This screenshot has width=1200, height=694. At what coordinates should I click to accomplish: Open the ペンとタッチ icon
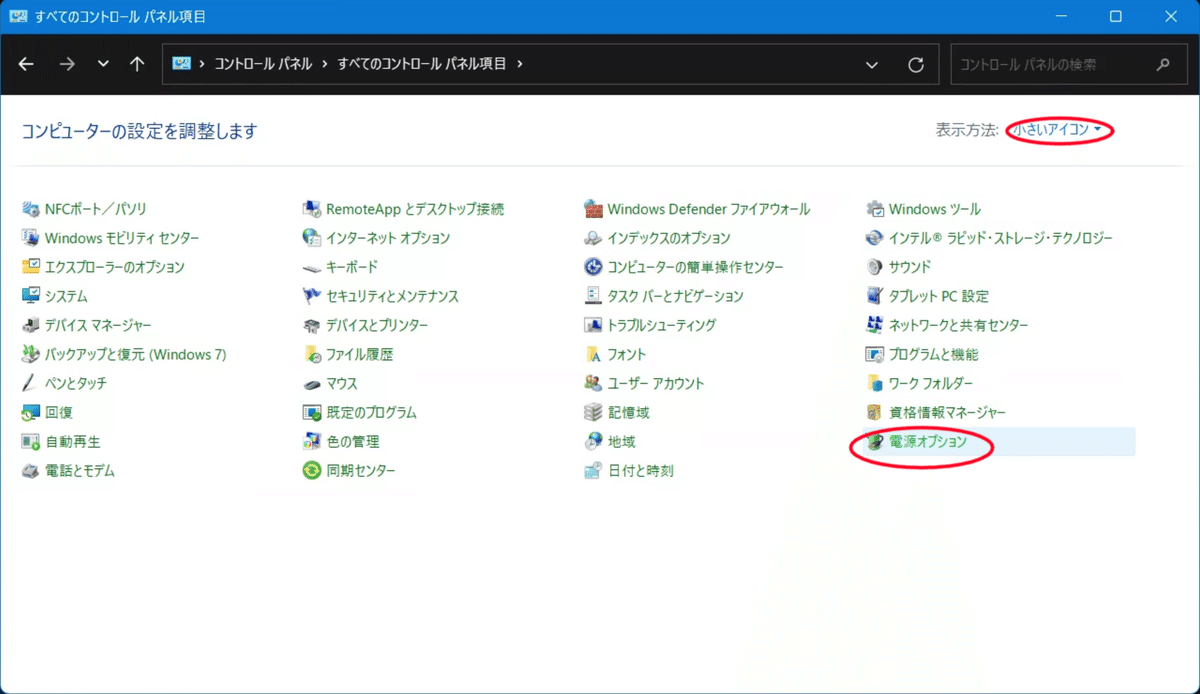(x=30, y=383)
